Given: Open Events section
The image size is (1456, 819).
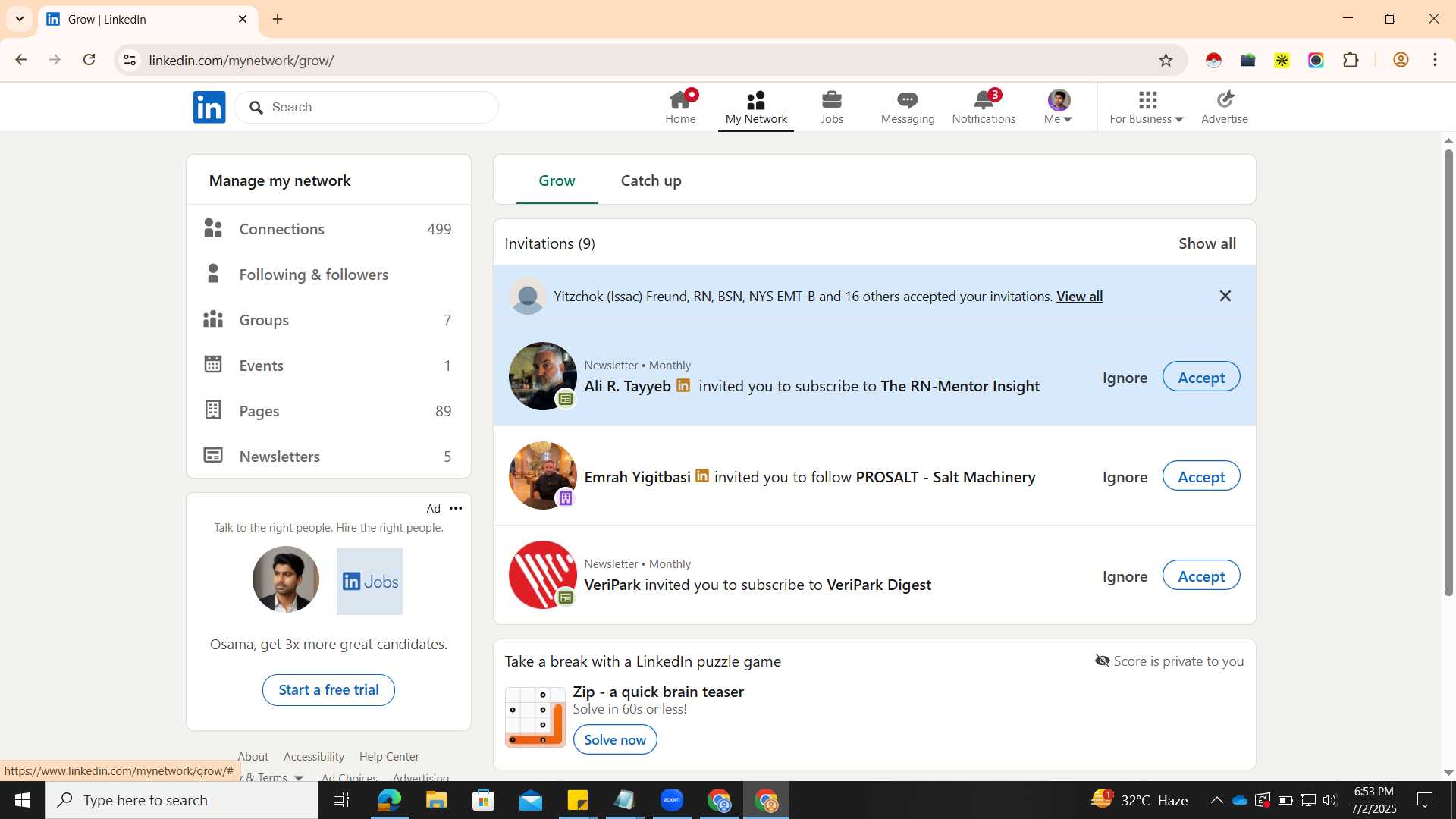Looking at the screenshot, I should click(x=328, y=366).
